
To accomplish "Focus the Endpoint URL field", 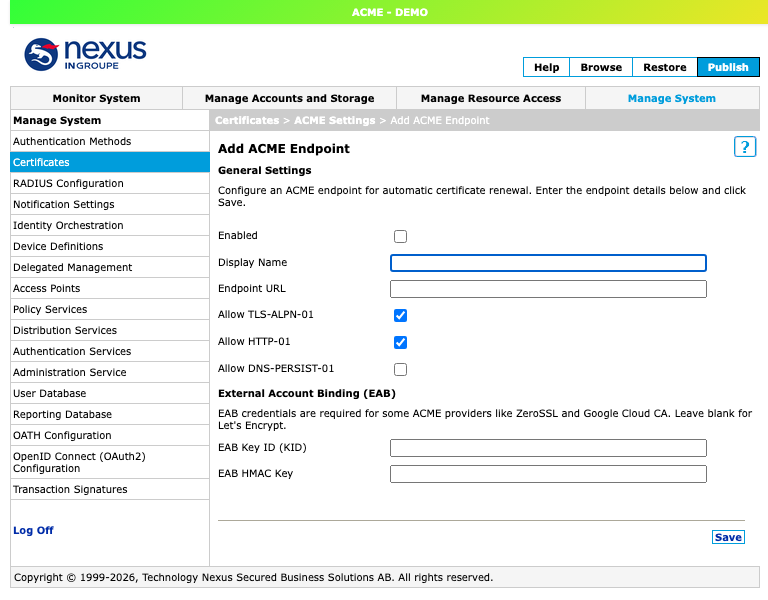I will [x=548, y=289].
